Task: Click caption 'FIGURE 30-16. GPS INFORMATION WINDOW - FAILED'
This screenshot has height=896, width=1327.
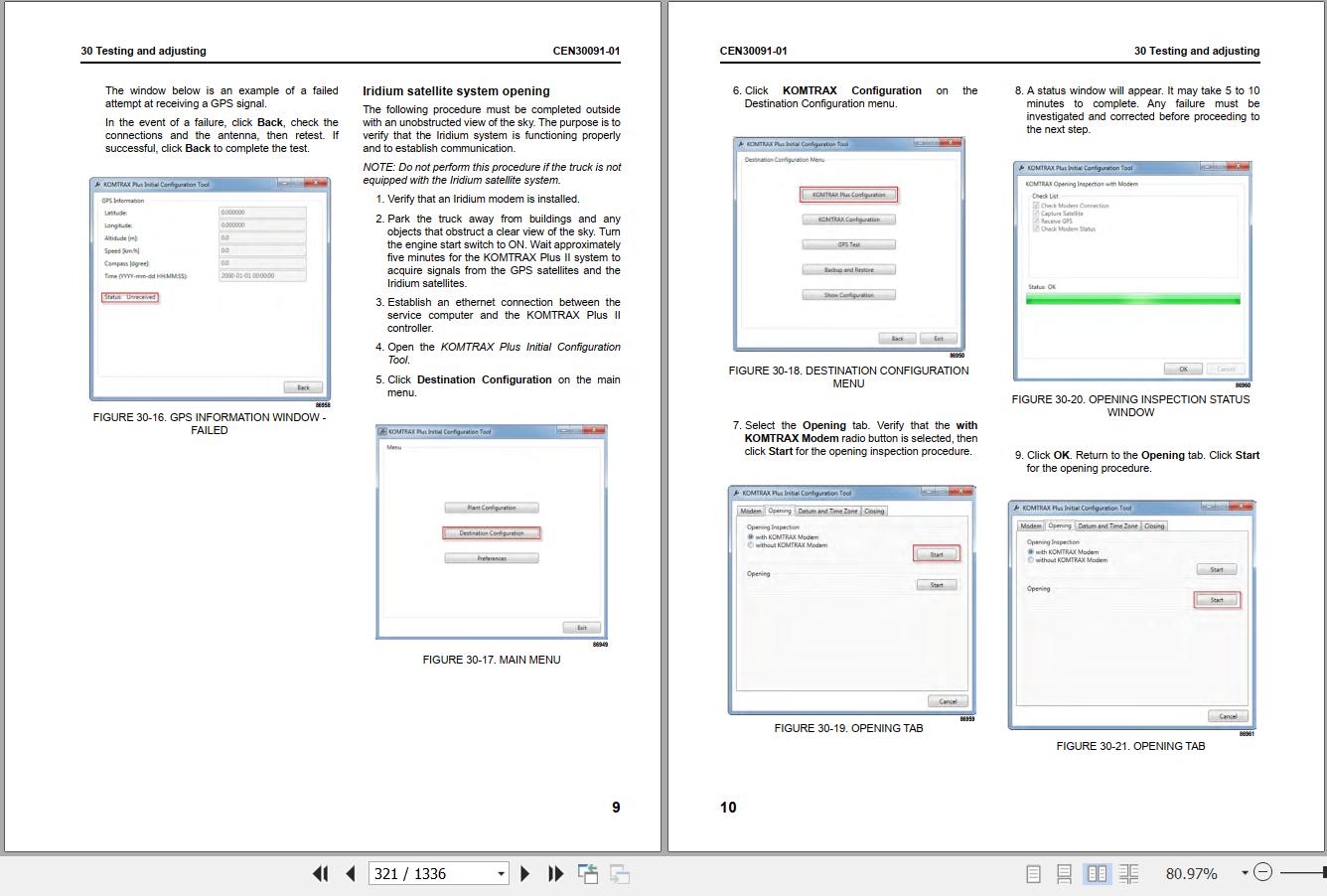Action: 210,423
